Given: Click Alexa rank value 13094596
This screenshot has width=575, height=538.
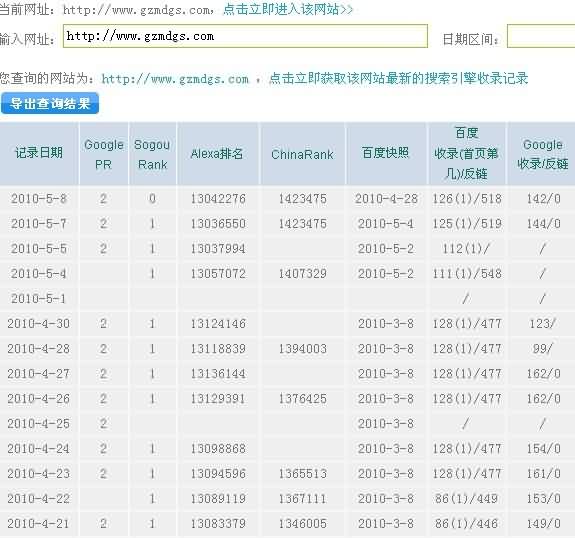Looking at the screenshot, I should tap(218, 473).
